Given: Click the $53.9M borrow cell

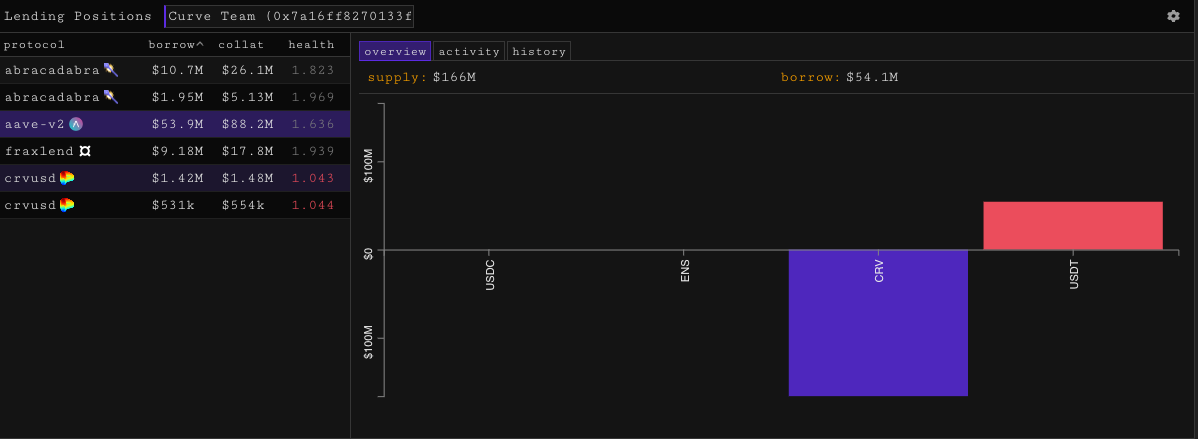Looking at the screenshot, I should (x=177, y=124).
